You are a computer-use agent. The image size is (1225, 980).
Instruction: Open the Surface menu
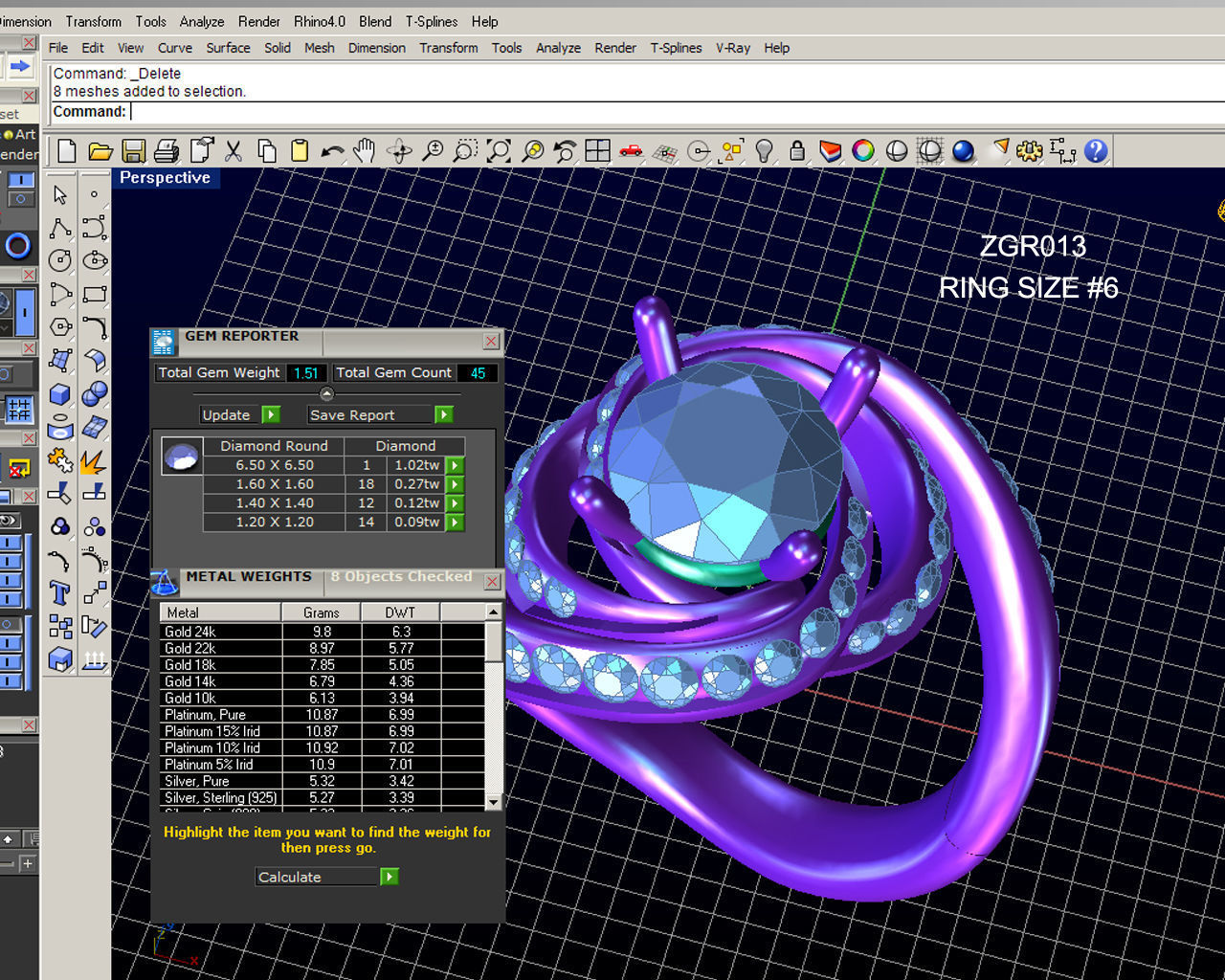tap(228, 48)
